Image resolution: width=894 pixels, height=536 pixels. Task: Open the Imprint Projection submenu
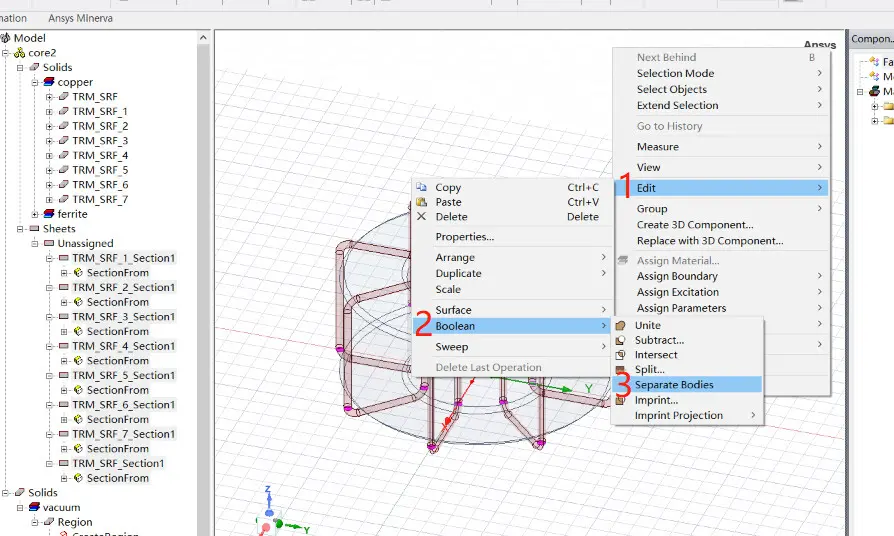(687, 416)
